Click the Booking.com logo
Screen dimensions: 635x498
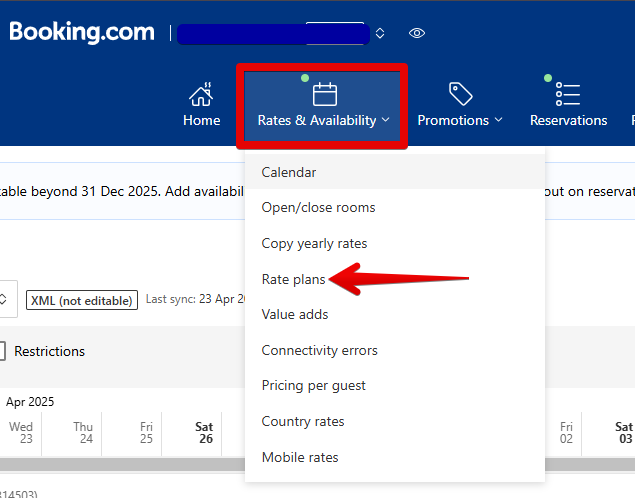pos(82,32)
